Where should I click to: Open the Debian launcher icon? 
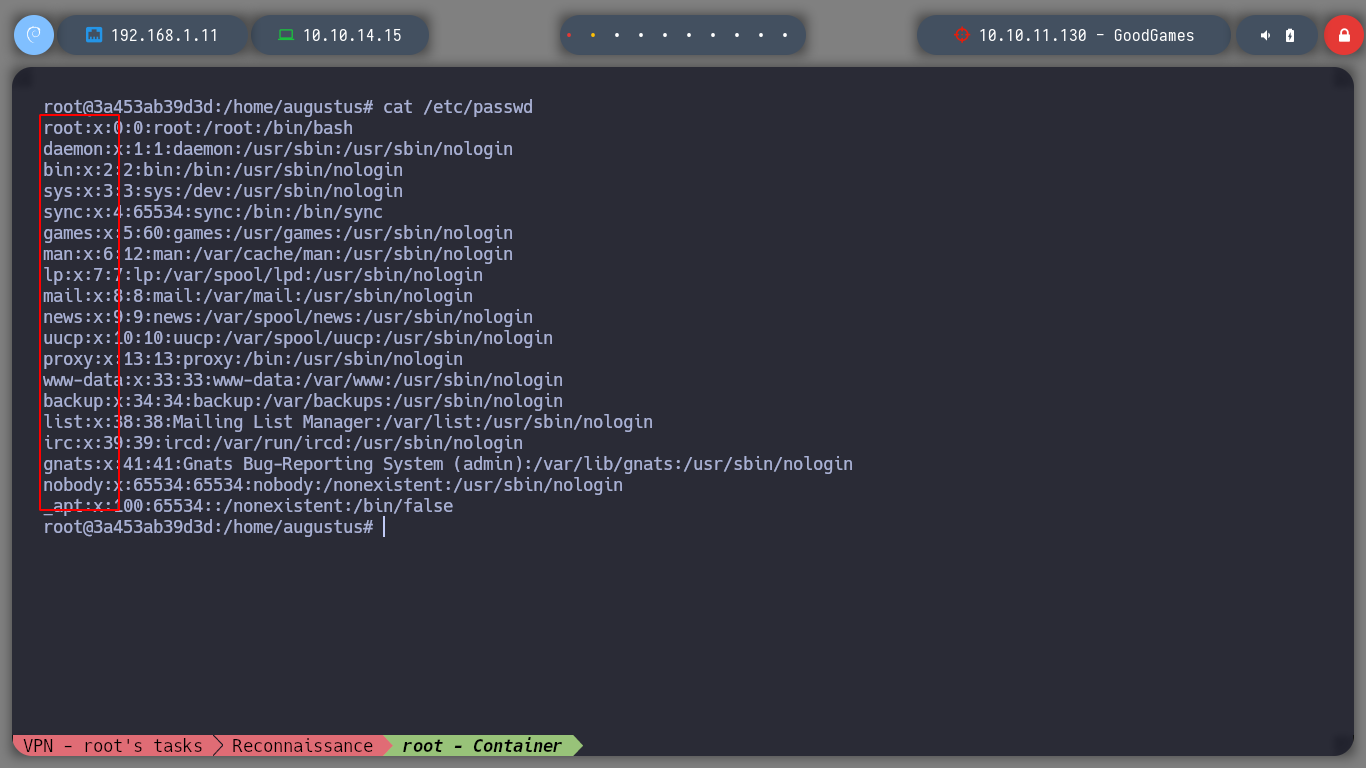coord(34,35)
